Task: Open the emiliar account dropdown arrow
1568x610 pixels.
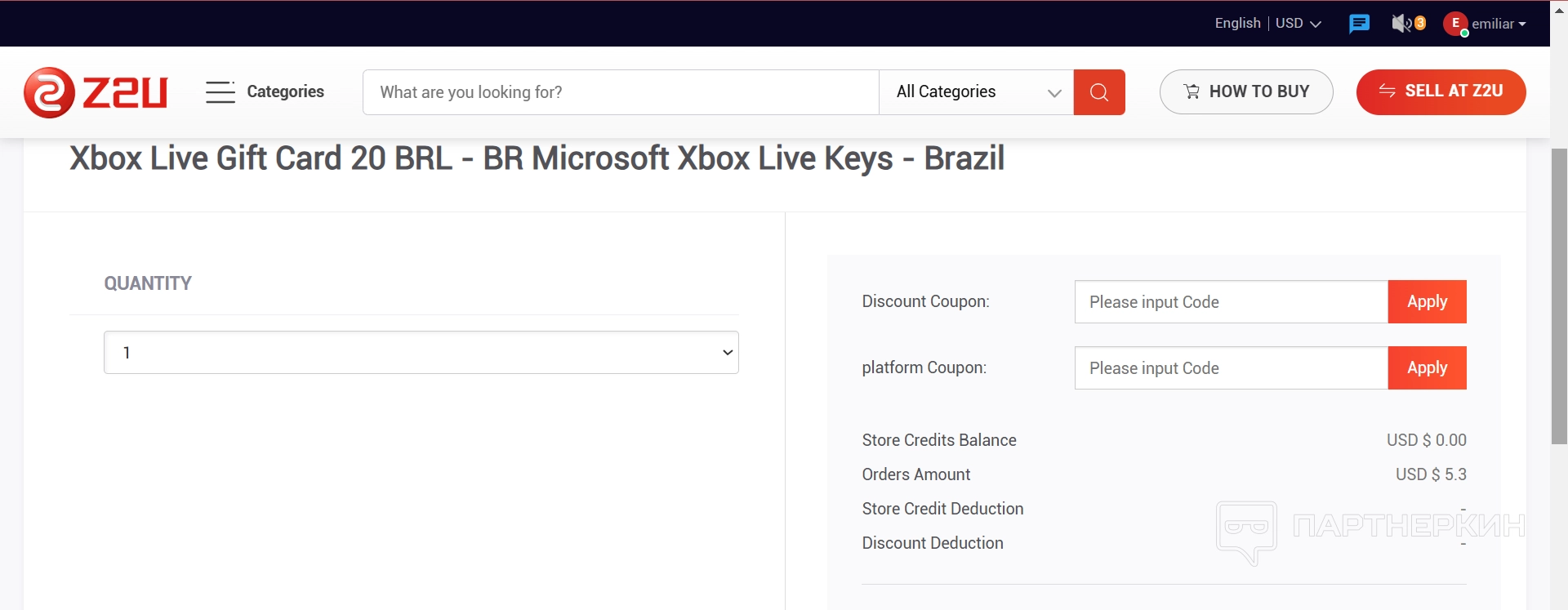Action: point(1522,24)
